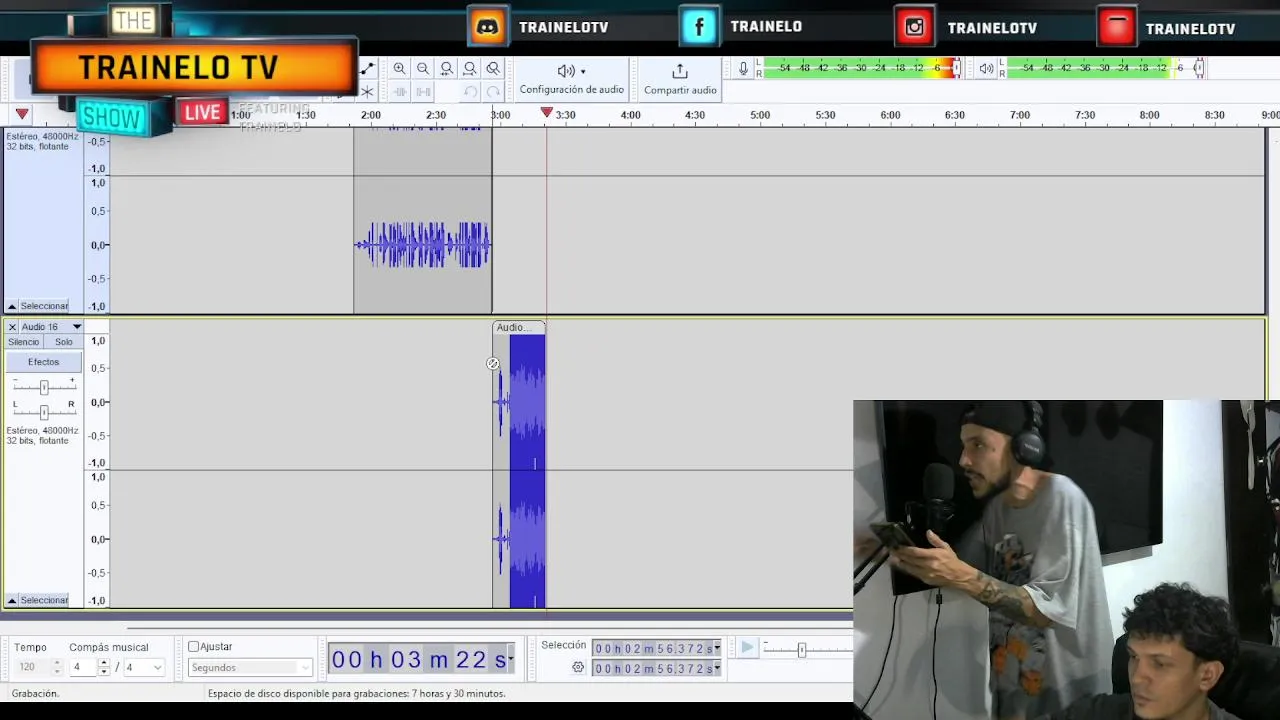Open Efectos for the Audio 16 track
The height and width of the screenshot is (720, 1280).
44,362
